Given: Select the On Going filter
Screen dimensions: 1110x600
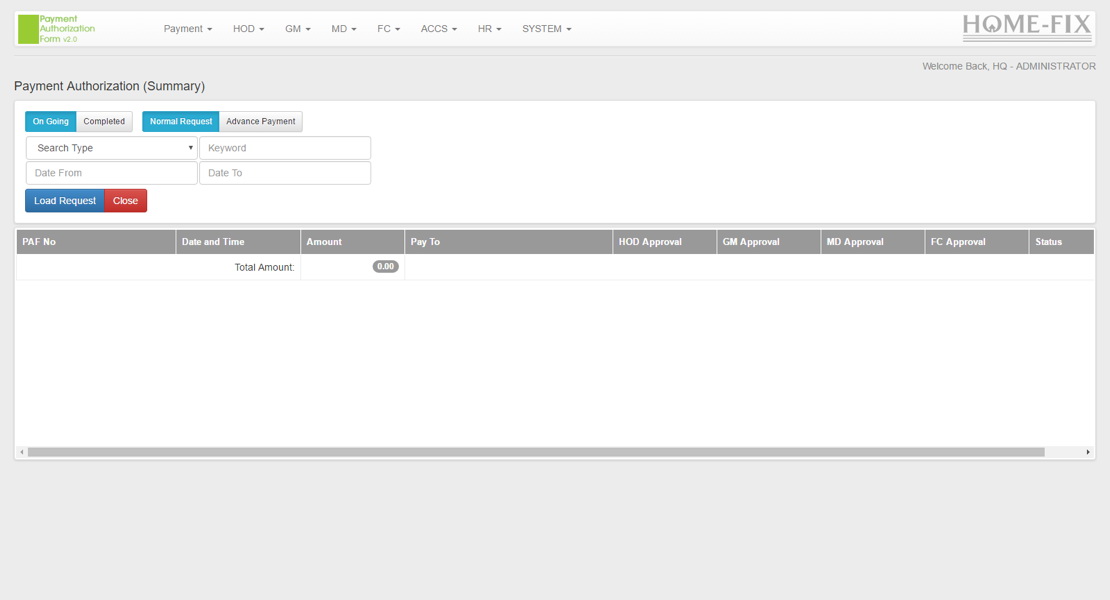Looking at the screenshot, I should 50,121.
